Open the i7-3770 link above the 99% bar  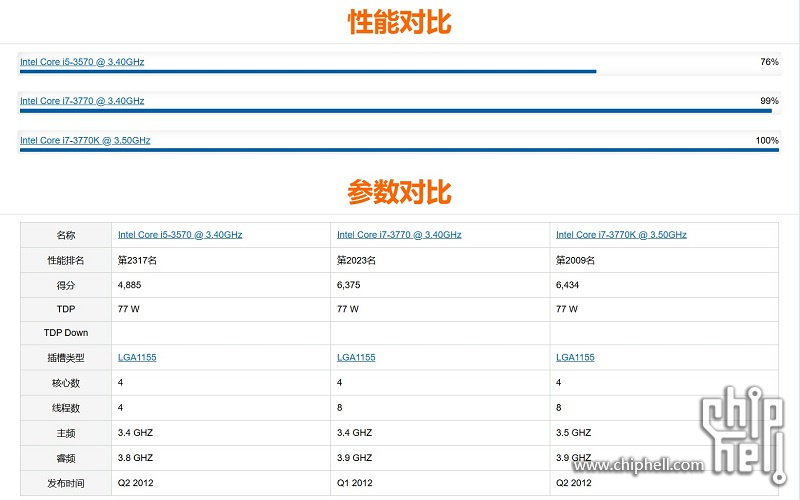point(82,101)
